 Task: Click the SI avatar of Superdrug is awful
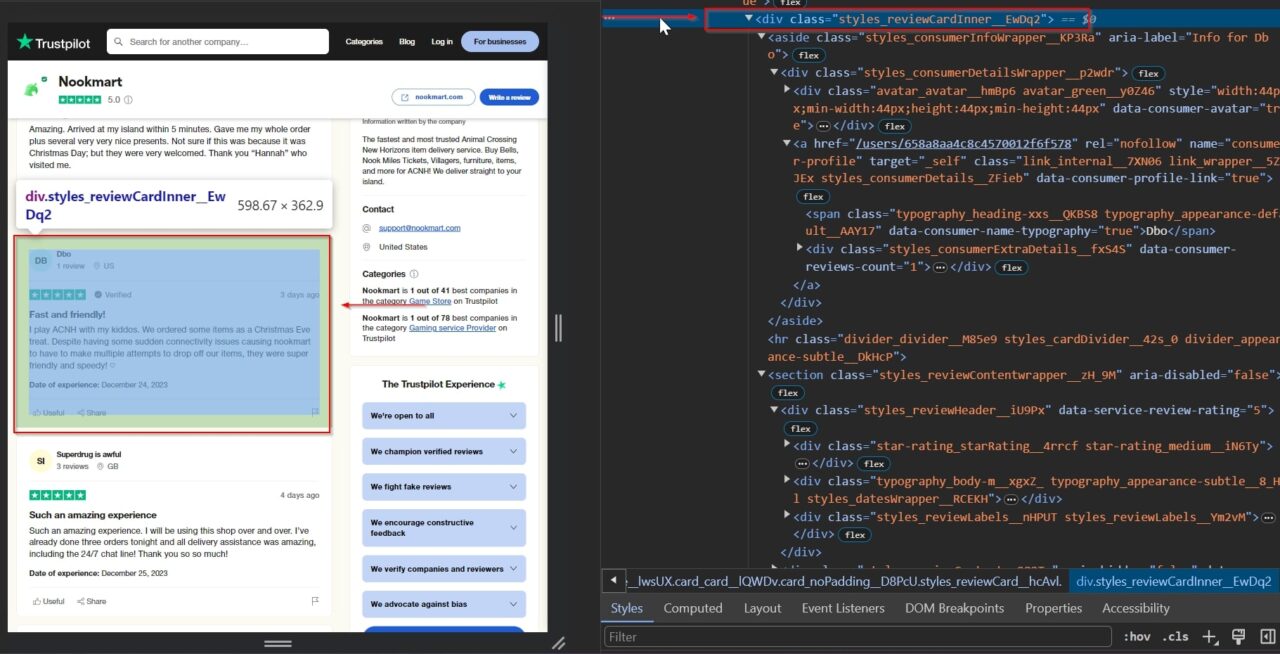point(41,461)
